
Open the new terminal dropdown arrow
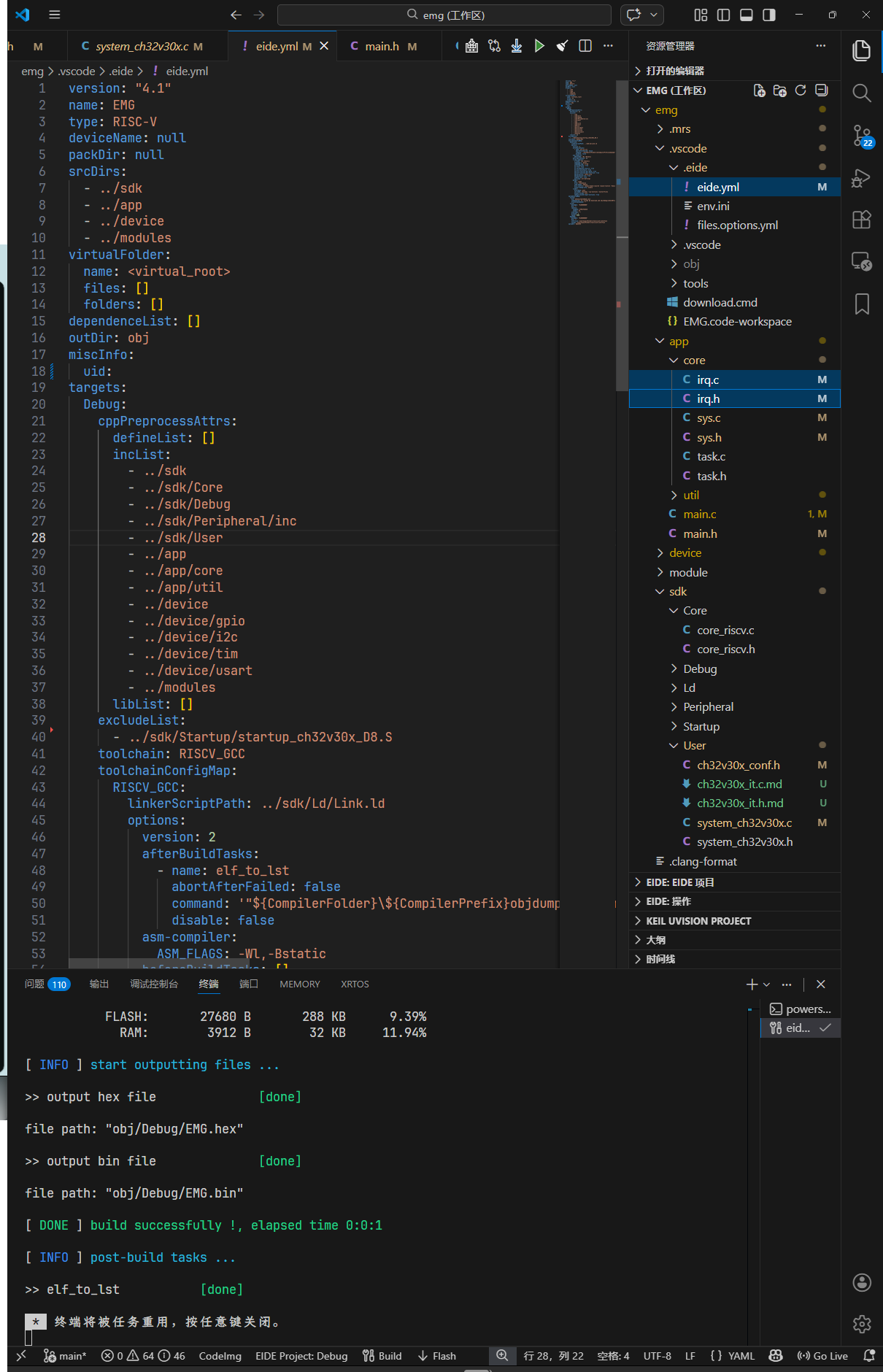tap(766, 984)
